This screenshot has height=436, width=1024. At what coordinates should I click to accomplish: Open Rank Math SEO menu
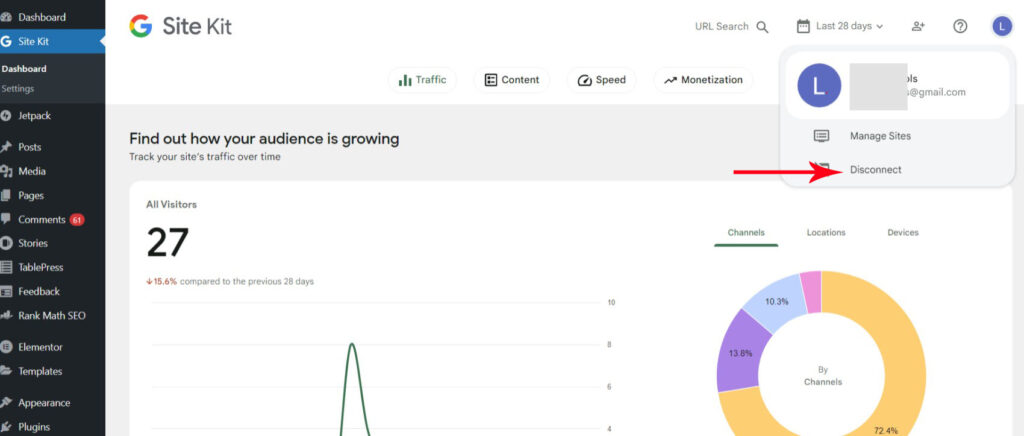point(52,315)
